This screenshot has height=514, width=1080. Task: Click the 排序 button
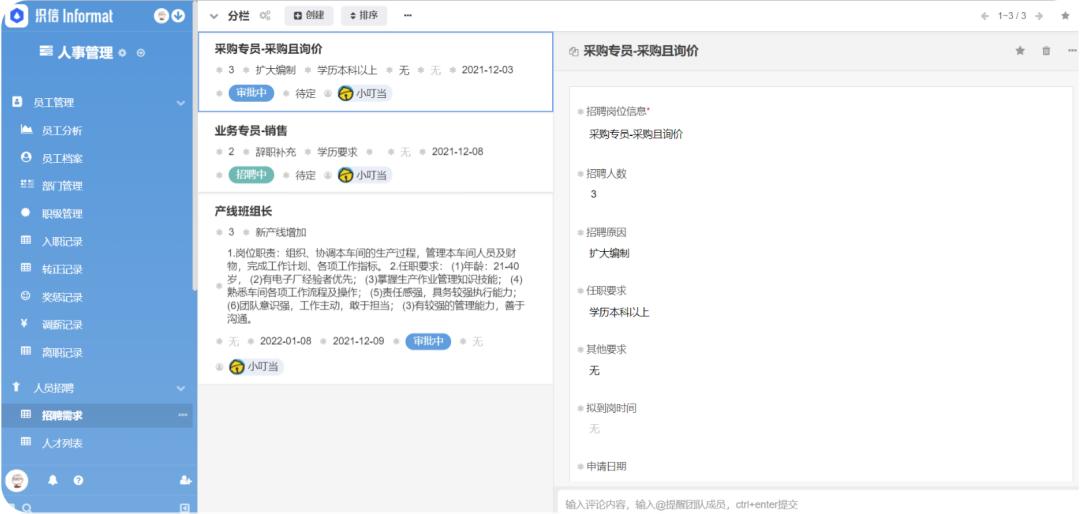(364, 16)
